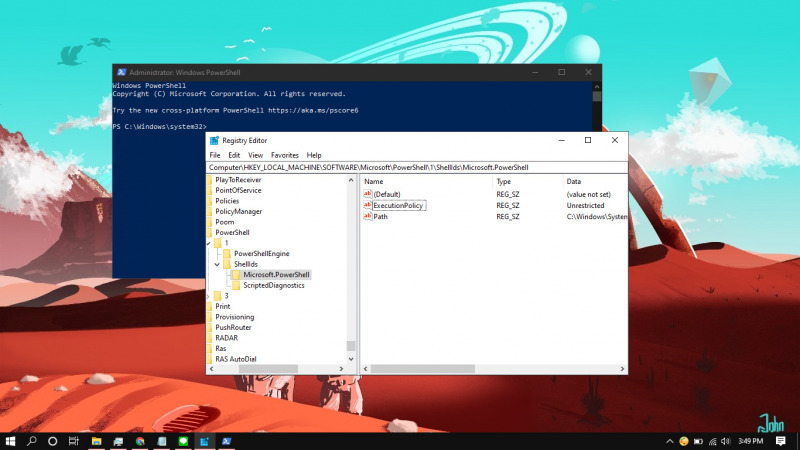Click the ShellIds folder icon
This screenshot has width=800, height=450.
pos(227,264)
